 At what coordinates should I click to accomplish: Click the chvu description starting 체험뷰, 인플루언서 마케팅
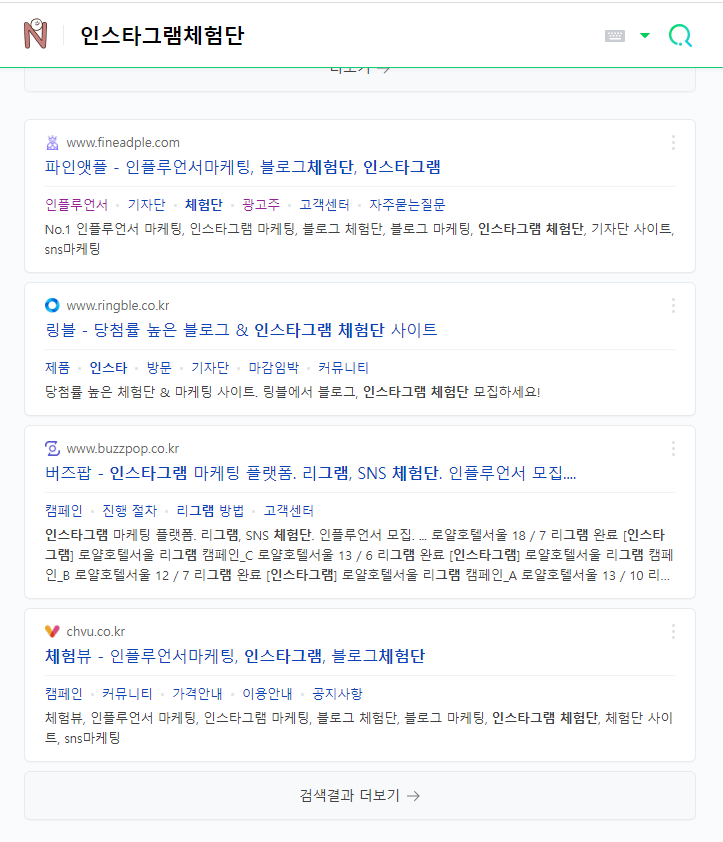tap(359, 728)
